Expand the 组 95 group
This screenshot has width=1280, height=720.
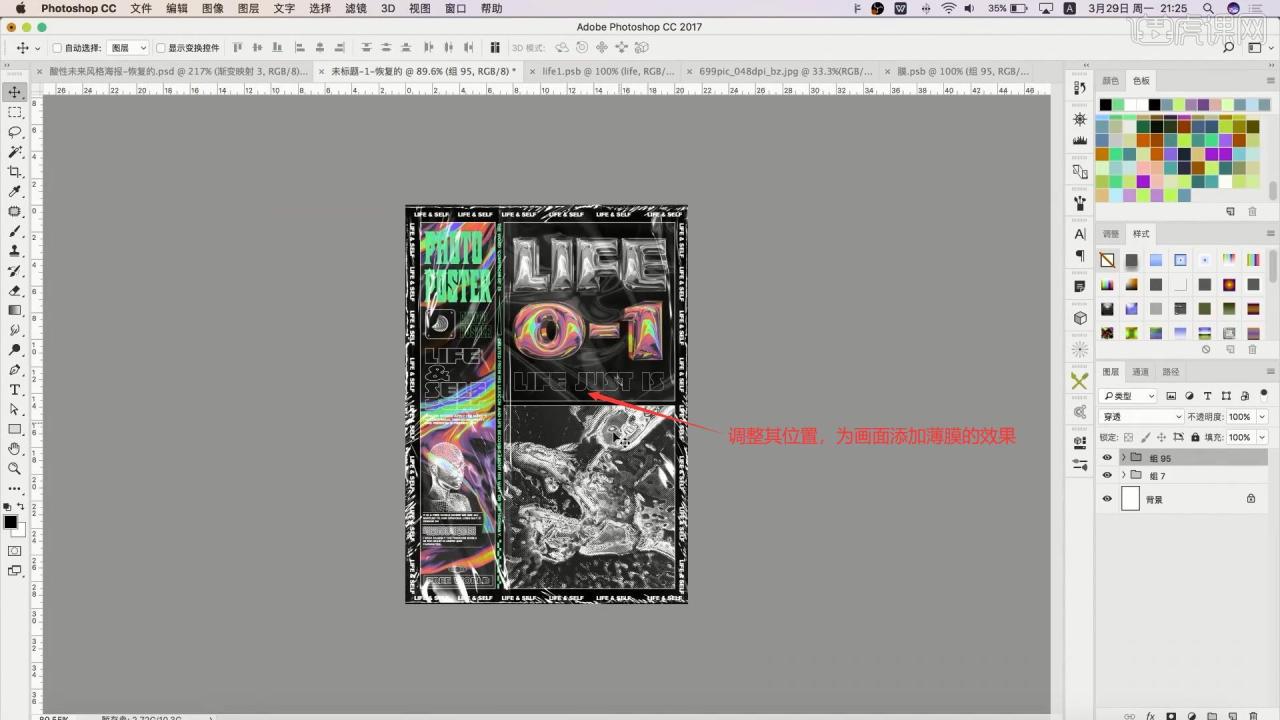(1123, 458)
